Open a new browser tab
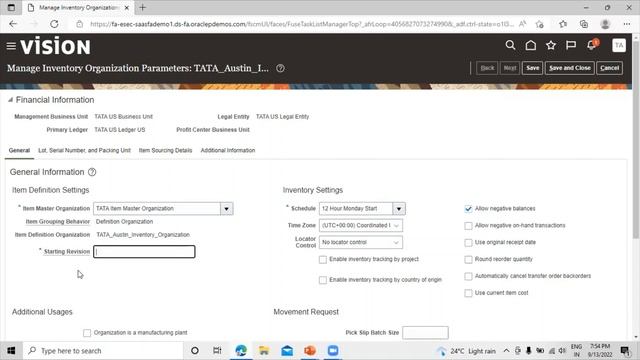The width and height of the screenshot is (640, 360). tap(142, 7)
